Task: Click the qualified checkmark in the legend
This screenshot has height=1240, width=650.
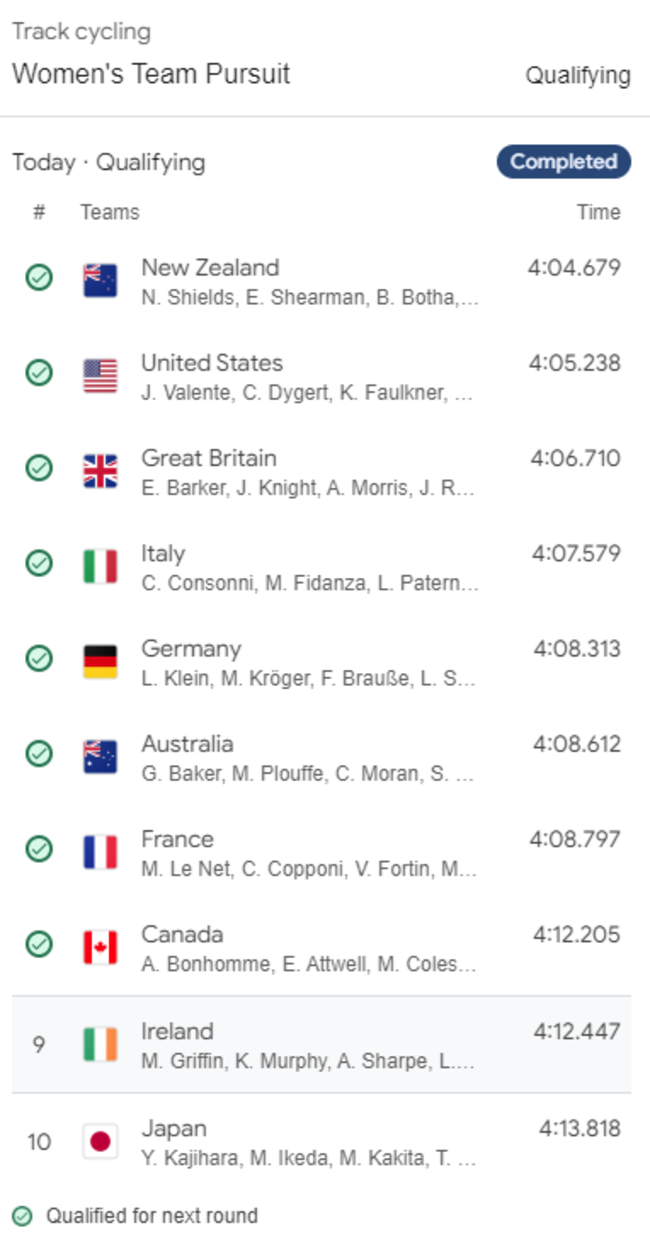Action: (x=22, y=1216)
